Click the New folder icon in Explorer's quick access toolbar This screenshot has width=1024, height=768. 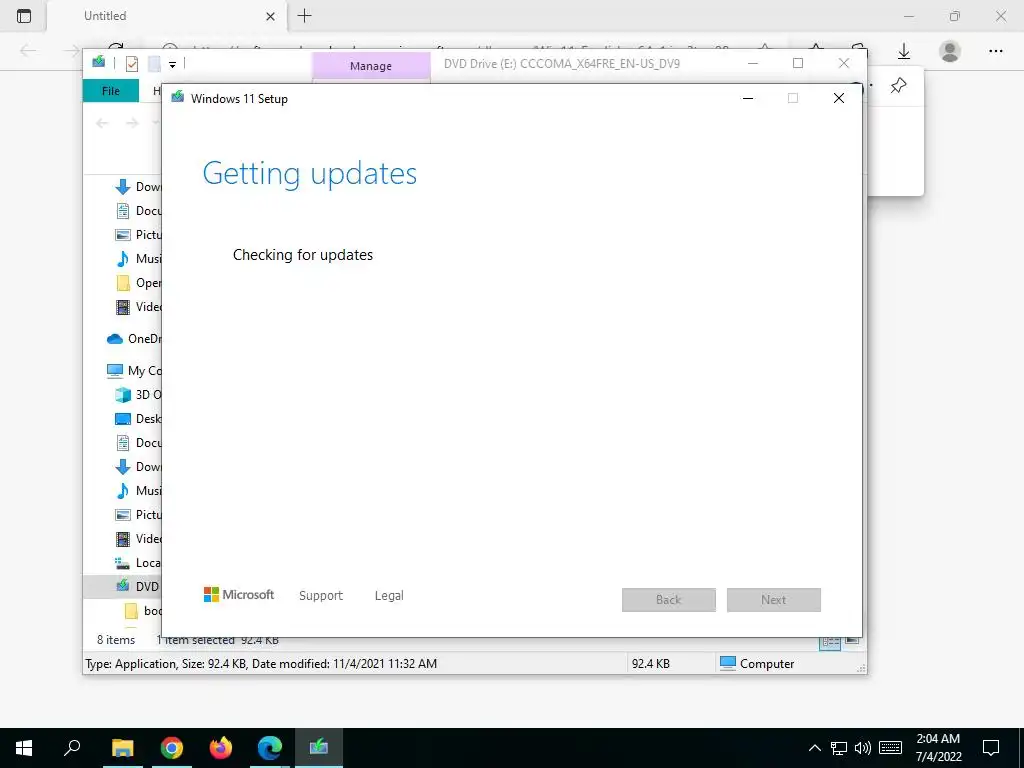pos(154,63)
